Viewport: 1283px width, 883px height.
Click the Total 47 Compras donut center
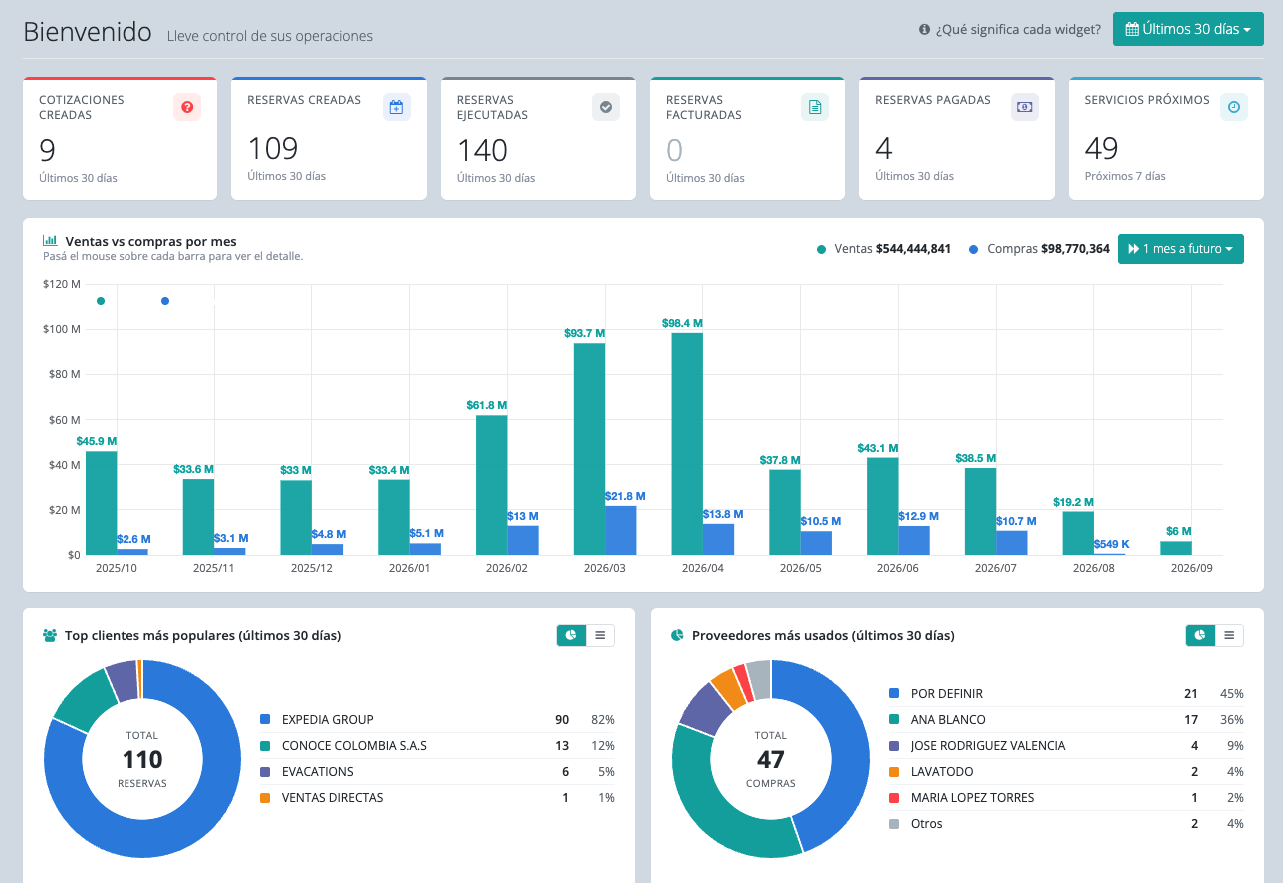click(x=771, y=759)
